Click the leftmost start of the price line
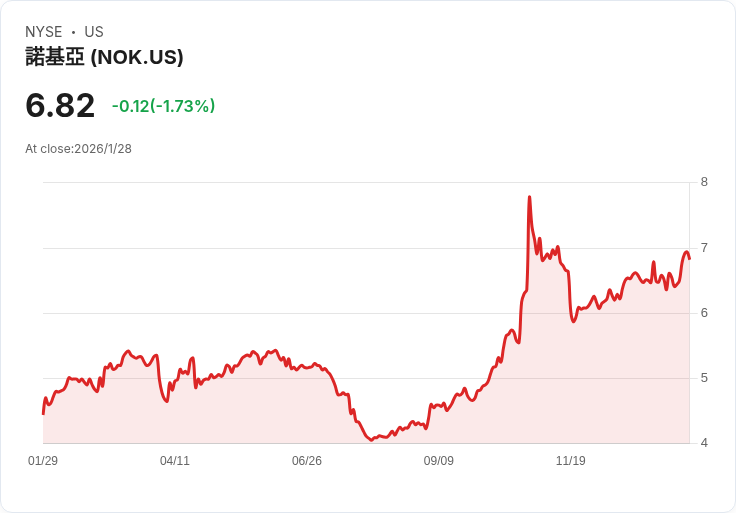The height and width of the screenshot is (513, 736). [x=43, y=413]
